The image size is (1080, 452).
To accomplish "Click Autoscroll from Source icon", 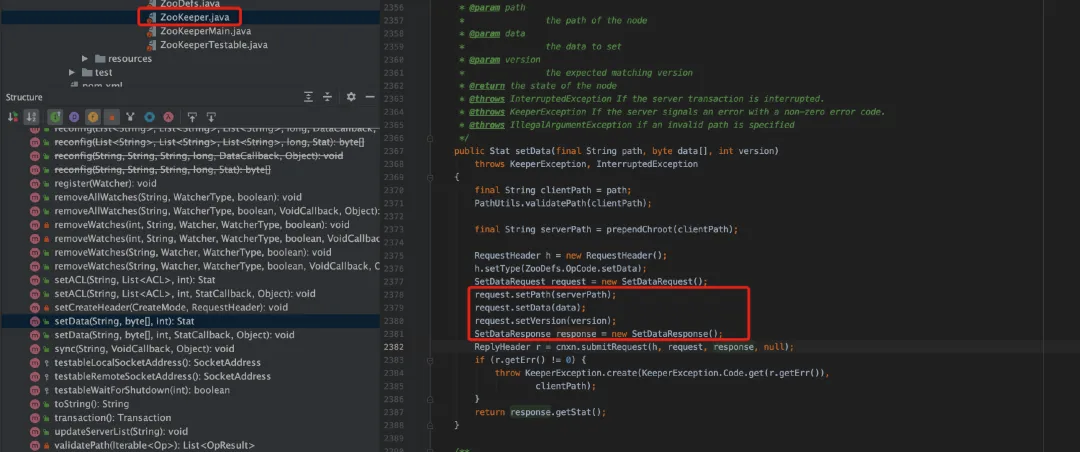I will click(x=211, y=117).
